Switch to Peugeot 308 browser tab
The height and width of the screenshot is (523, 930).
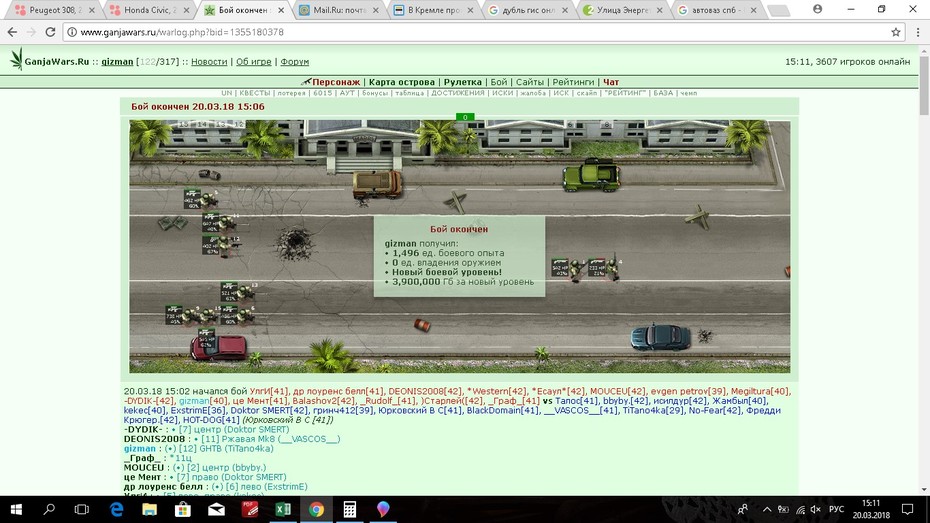[53, 10]
